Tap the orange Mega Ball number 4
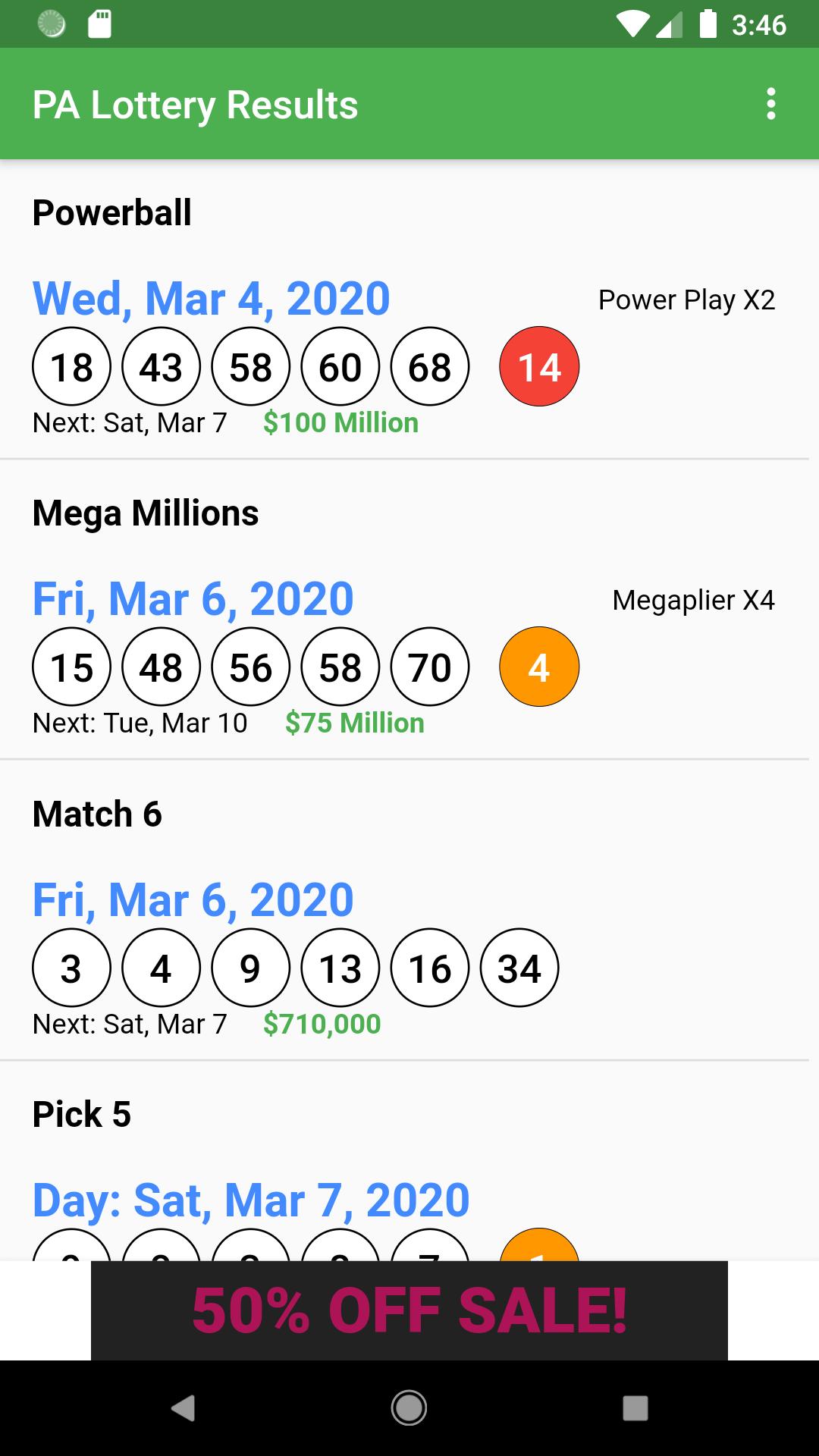The height and width of the screenshot is (1456, 819). (539, 667)
